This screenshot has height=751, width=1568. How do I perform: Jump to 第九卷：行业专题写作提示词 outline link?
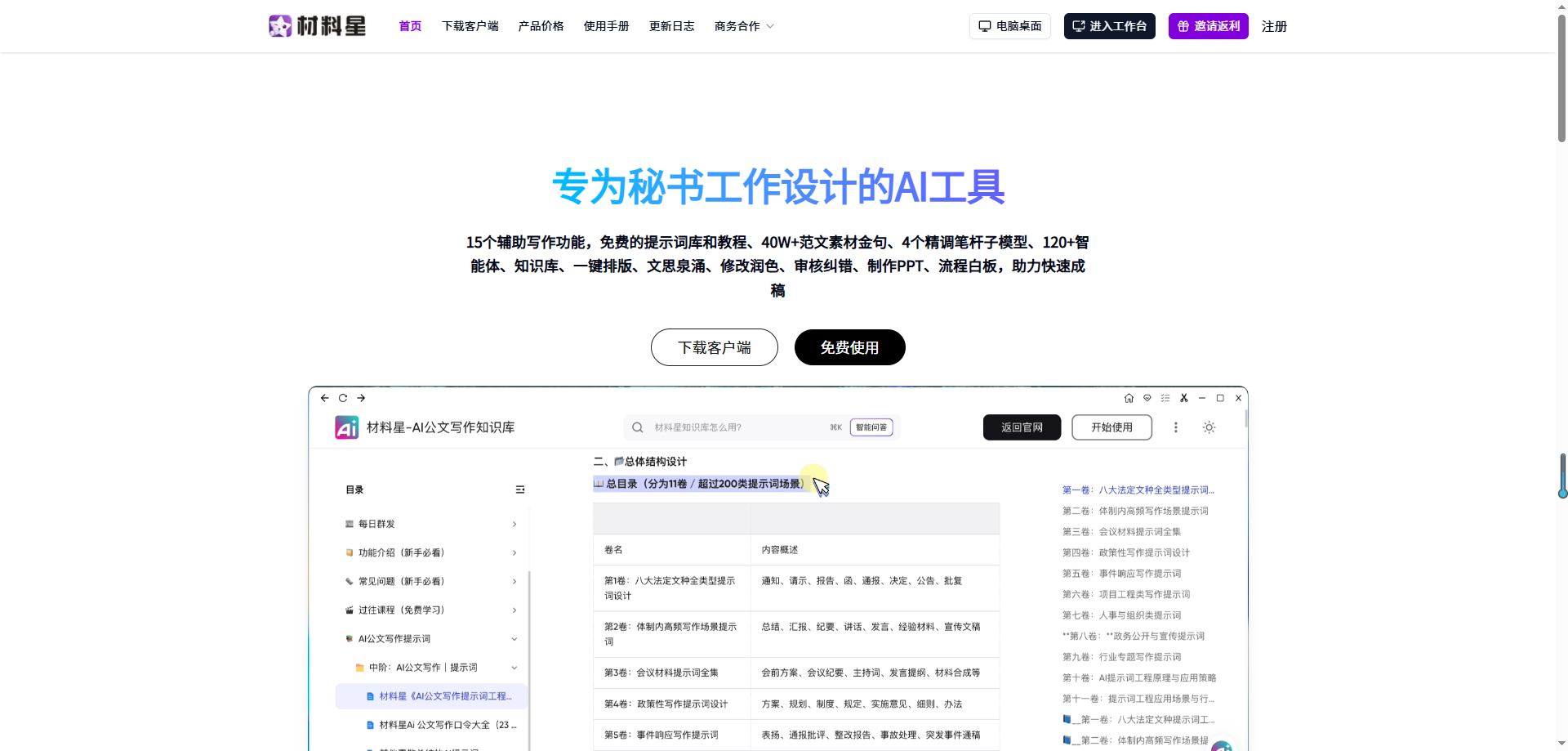1121,657
